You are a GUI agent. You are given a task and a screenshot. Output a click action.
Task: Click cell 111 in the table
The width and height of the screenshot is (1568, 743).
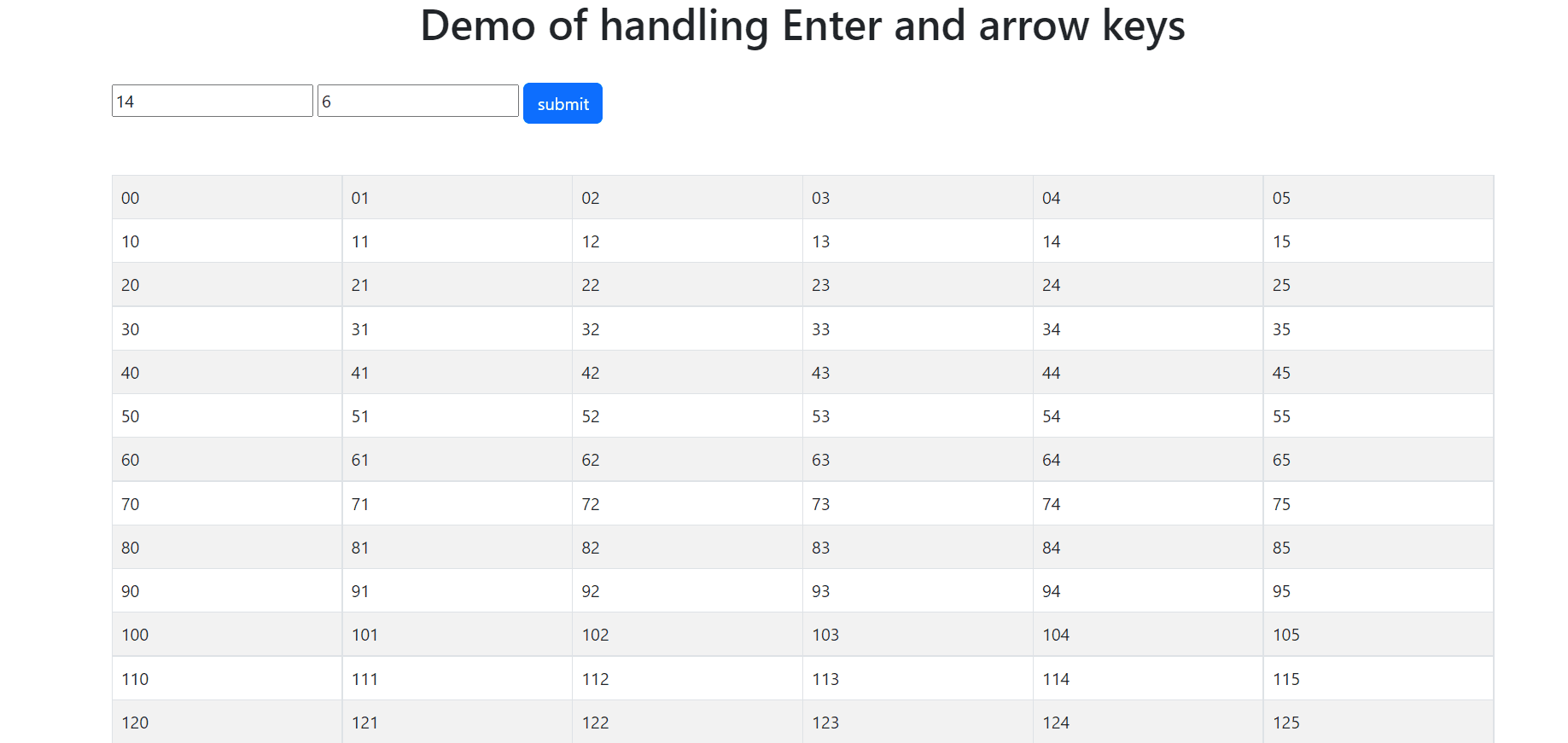[457, 678]
